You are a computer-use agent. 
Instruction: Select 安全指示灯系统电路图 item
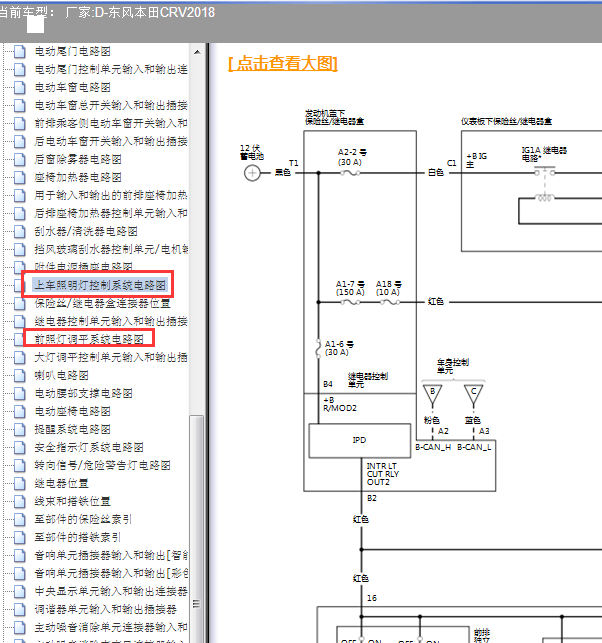click(x=89, y=447)
